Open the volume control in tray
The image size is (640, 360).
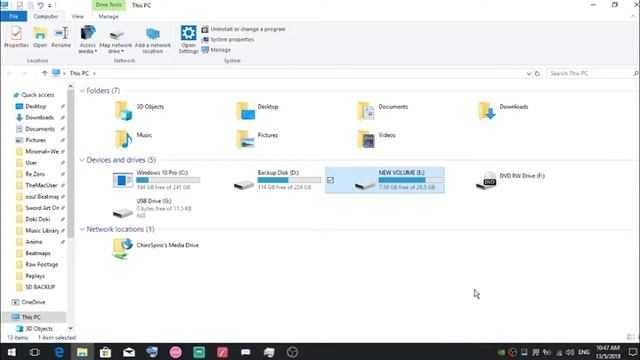[570, 352]
